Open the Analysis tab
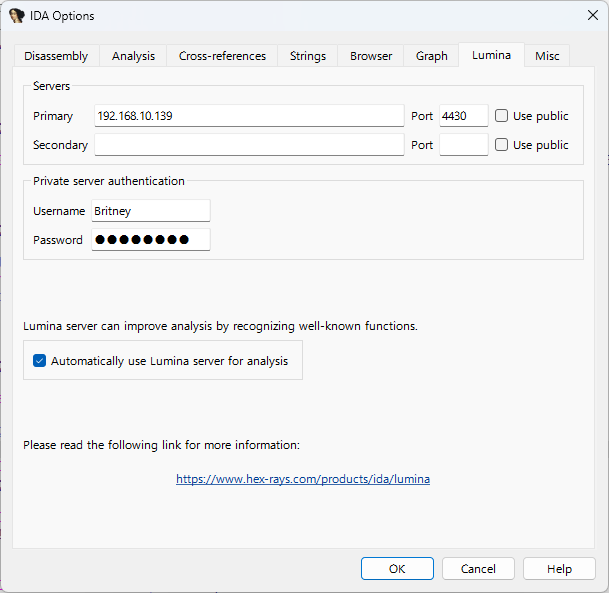609x593 pixels. pyautogui.click(x=133, y=56)
